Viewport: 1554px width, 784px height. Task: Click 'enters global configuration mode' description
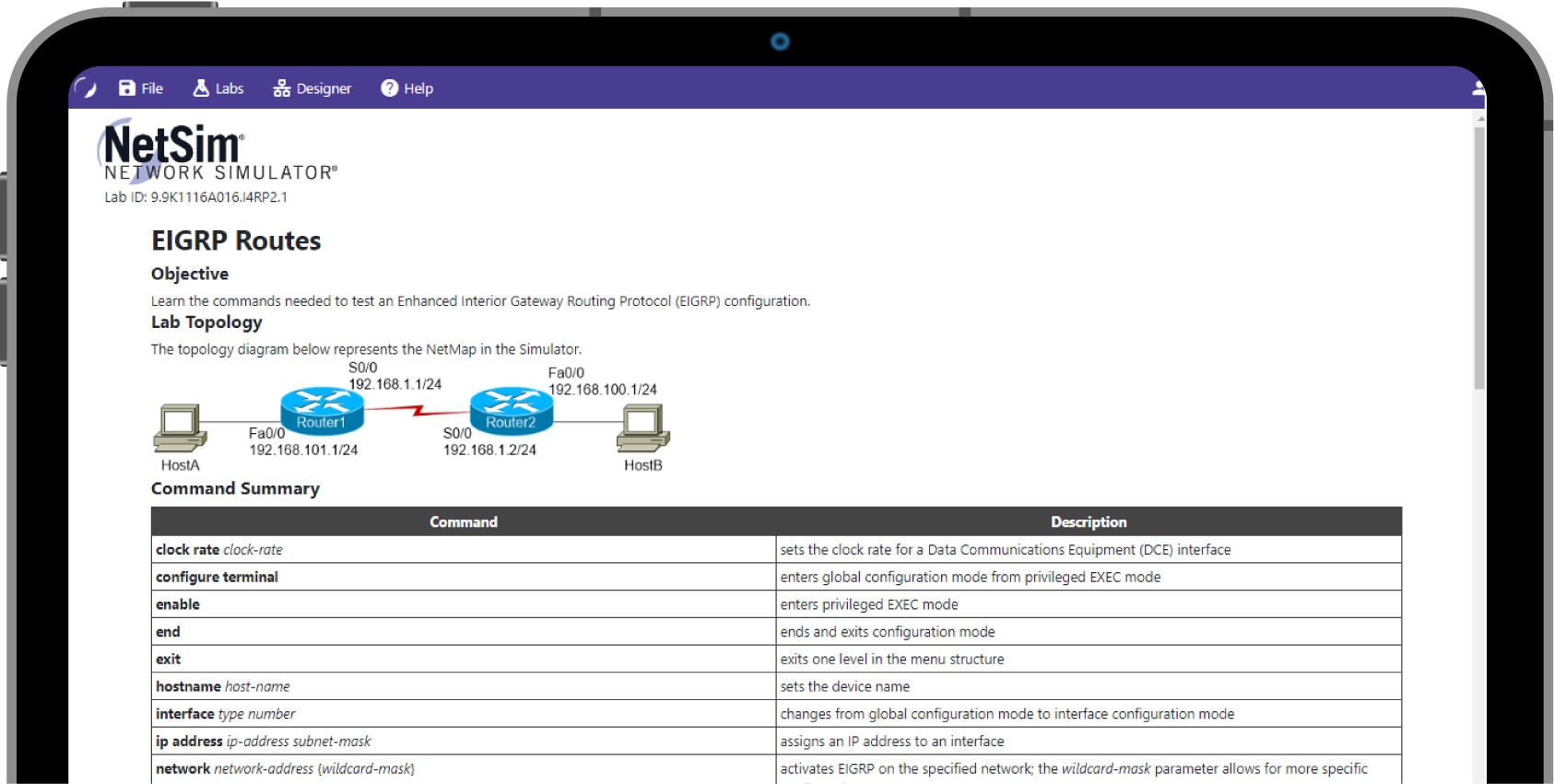coord(1089,577)
